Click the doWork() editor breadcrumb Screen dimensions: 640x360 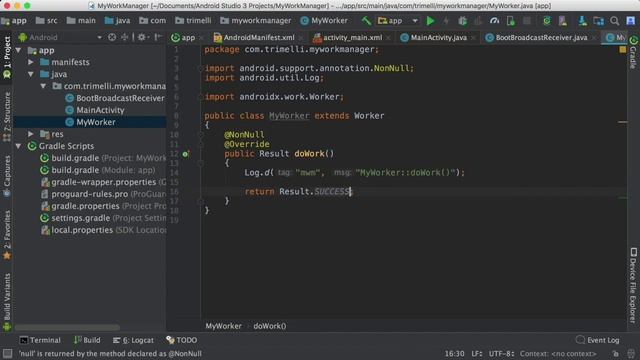(269, 326)
